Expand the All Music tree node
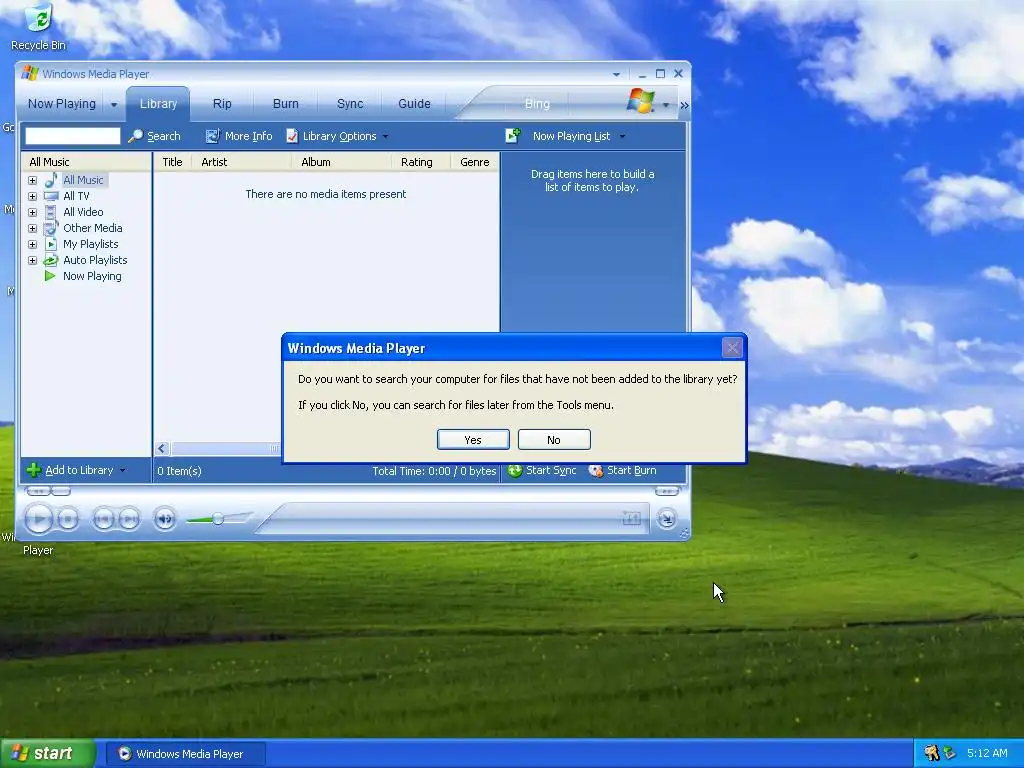This screenshot has height=768, width=1024. 33,180
